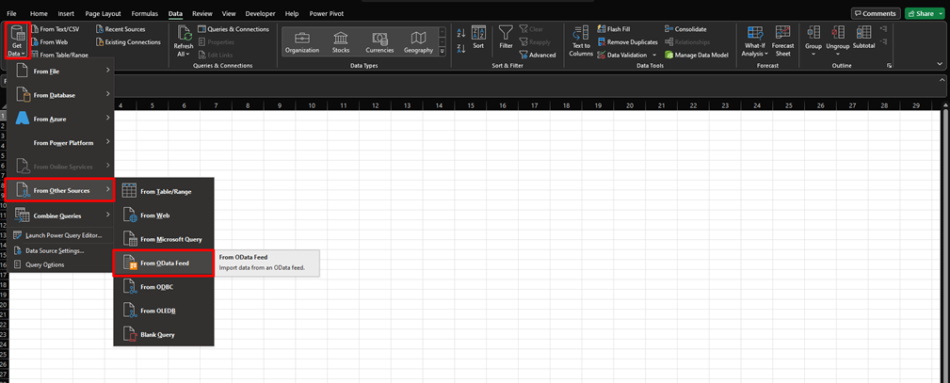Switch to the Page Layout tab
This screenshot has width=950, height=383.
[103, 13]
